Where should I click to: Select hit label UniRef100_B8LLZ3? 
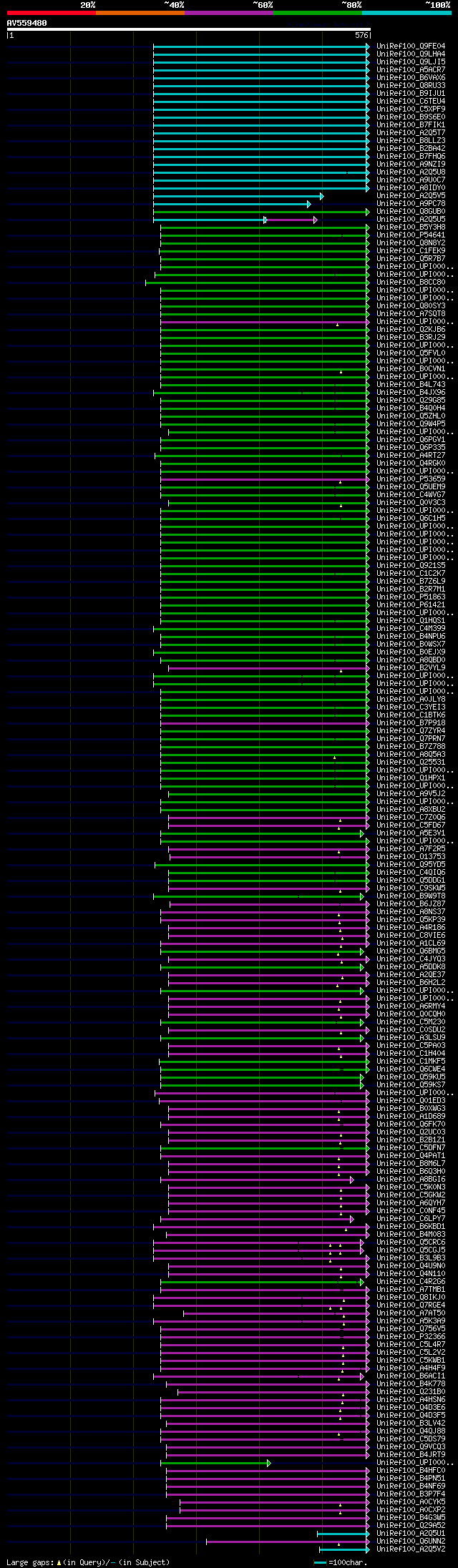(x=411, y=141)
